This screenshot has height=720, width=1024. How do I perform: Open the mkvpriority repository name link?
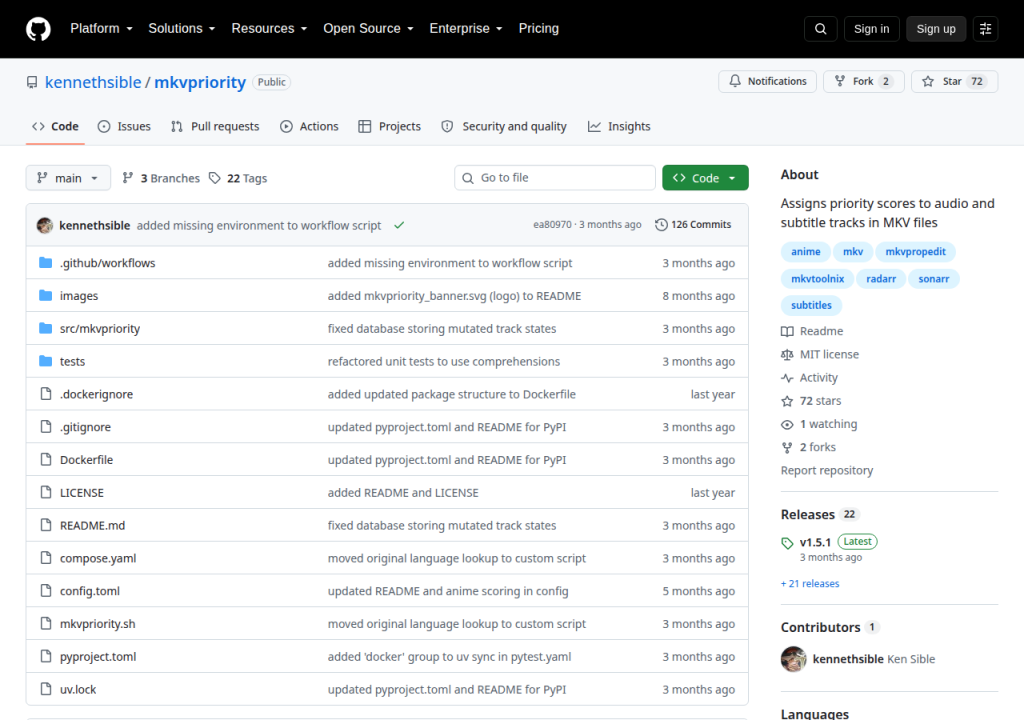coord(200,82)
